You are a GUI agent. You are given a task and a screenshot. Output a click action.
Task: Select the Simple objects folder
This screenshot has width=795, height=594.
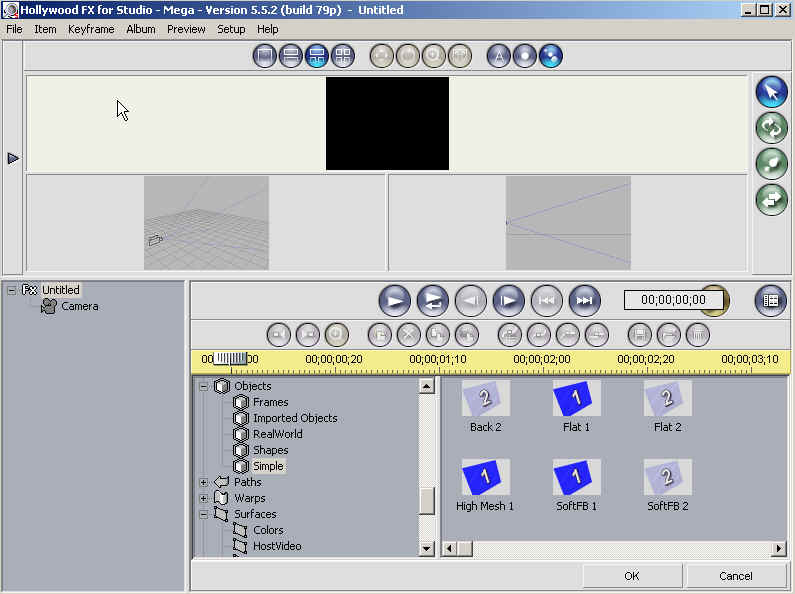click(x=268, y=466)
